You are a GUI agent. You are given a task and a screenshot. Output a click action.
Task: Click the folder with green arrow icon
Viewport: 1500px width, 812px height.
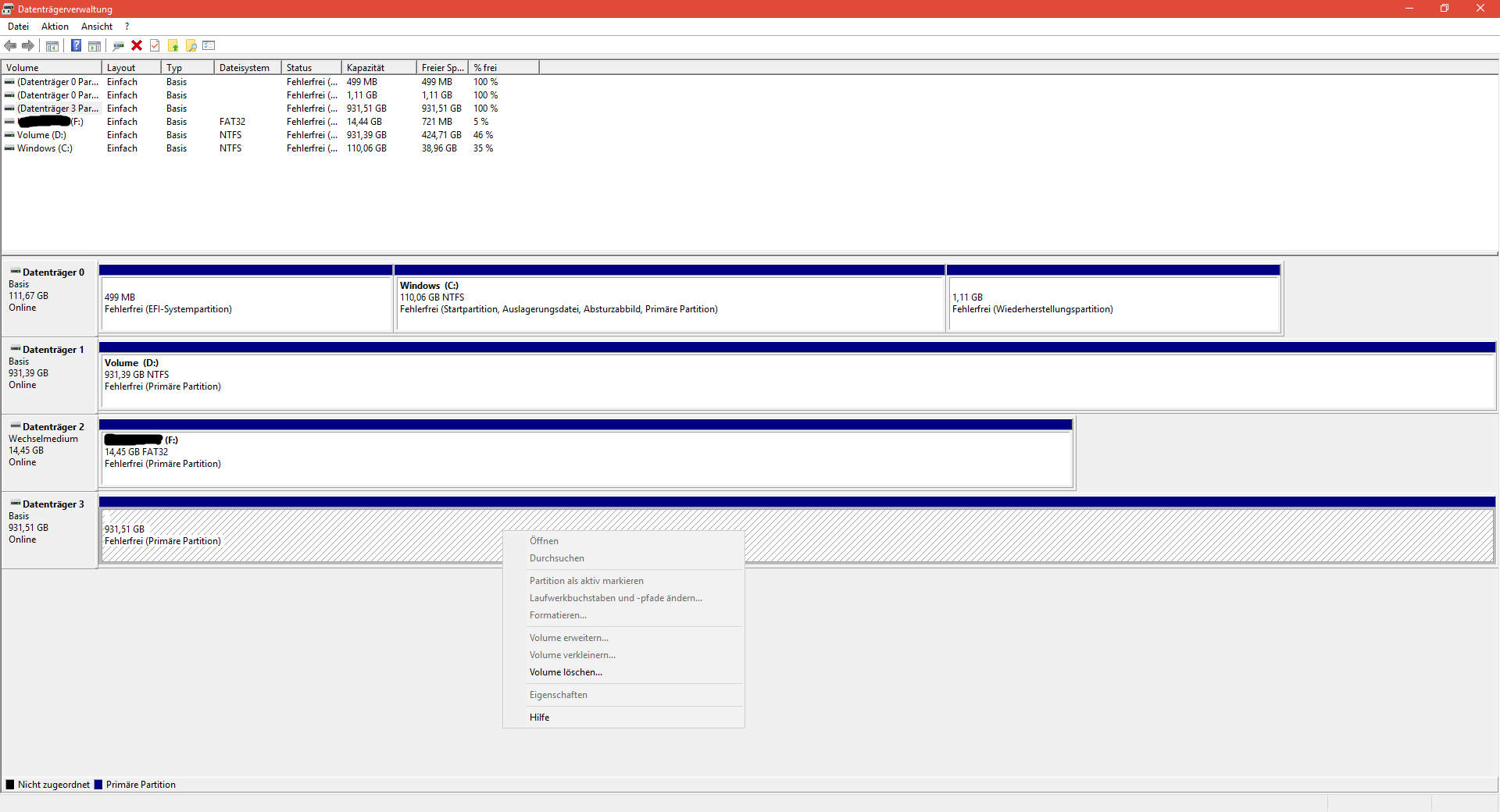[173, 45]
